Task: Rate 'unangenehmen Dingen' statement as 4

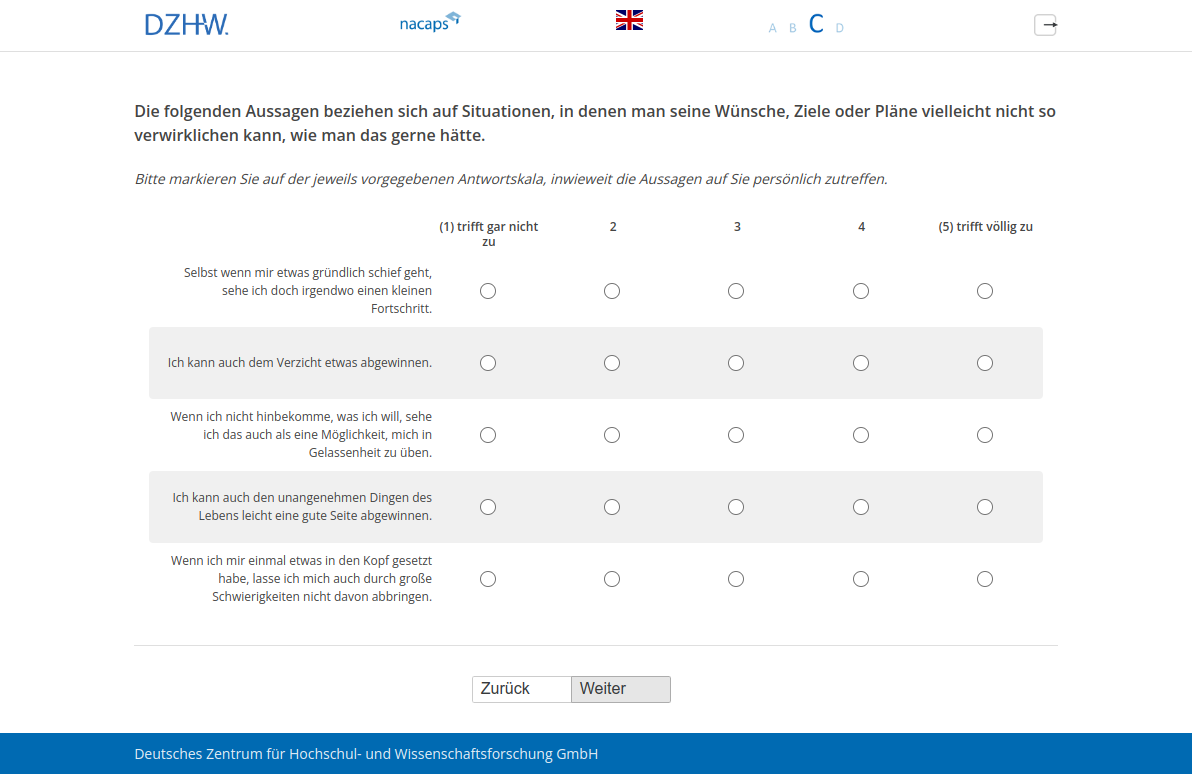Action: tap(861, 507)
